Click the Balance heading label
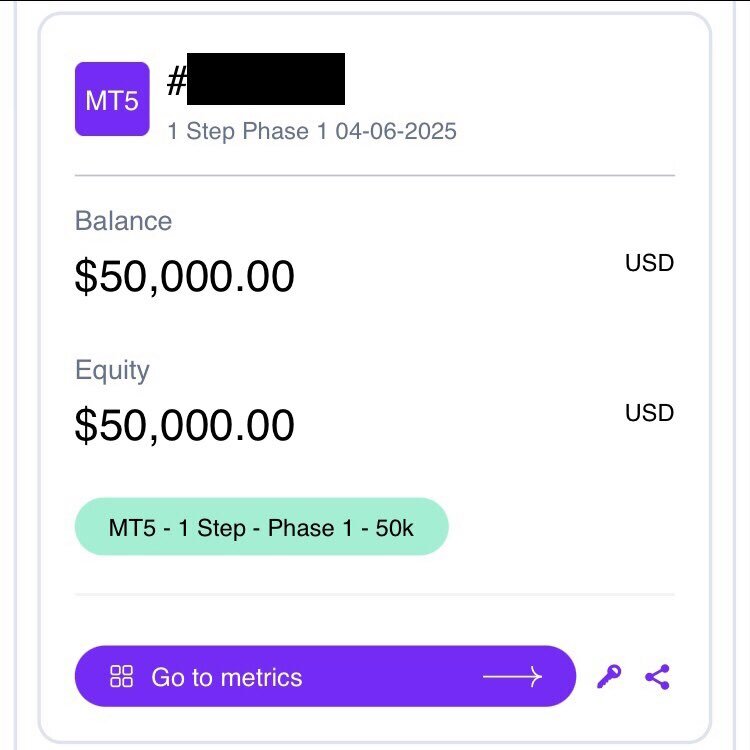 (x=123, y=221)
